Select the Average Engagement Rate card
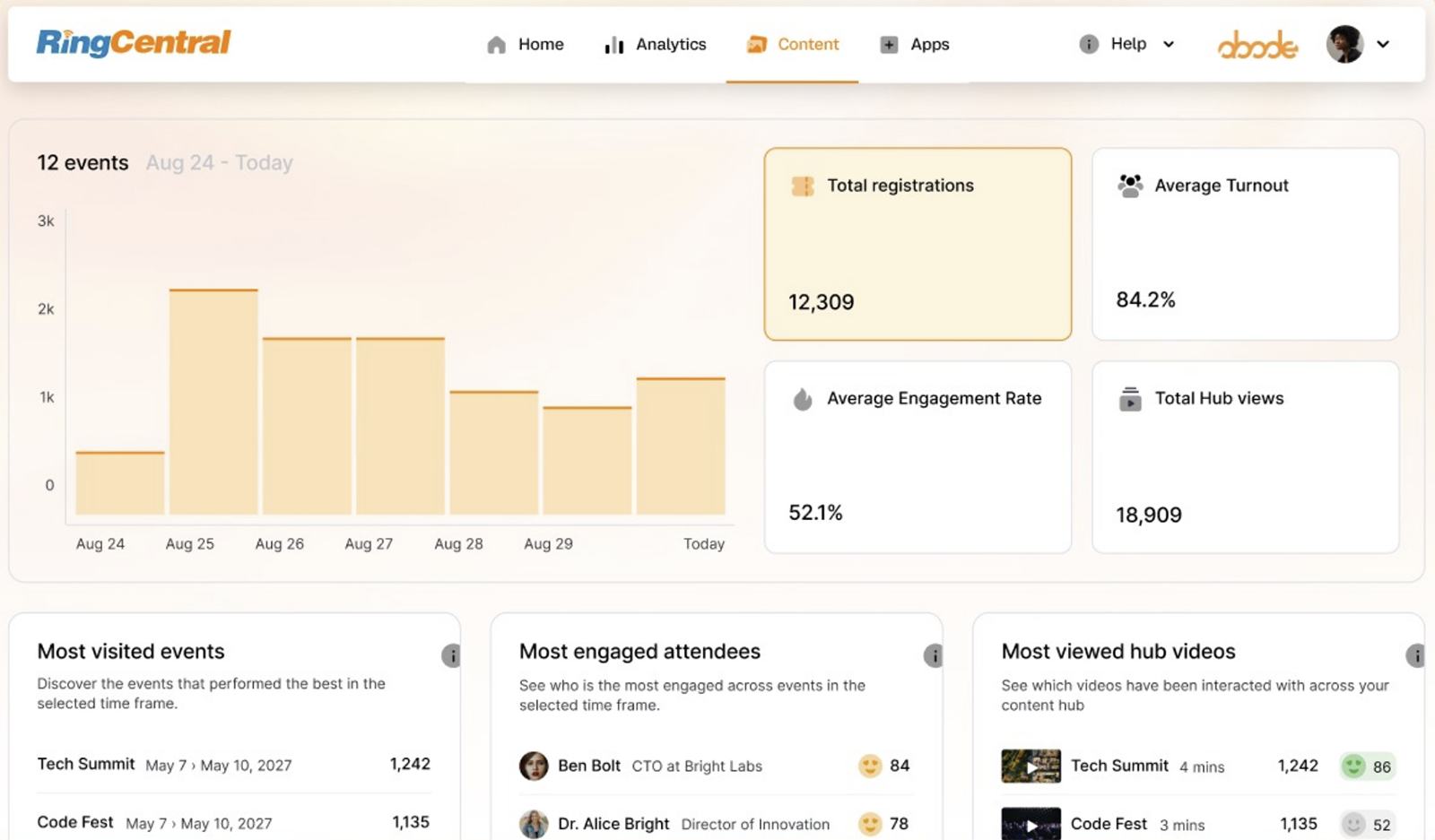This screenshot has height=840, width=1435. [x=918, y=457]
